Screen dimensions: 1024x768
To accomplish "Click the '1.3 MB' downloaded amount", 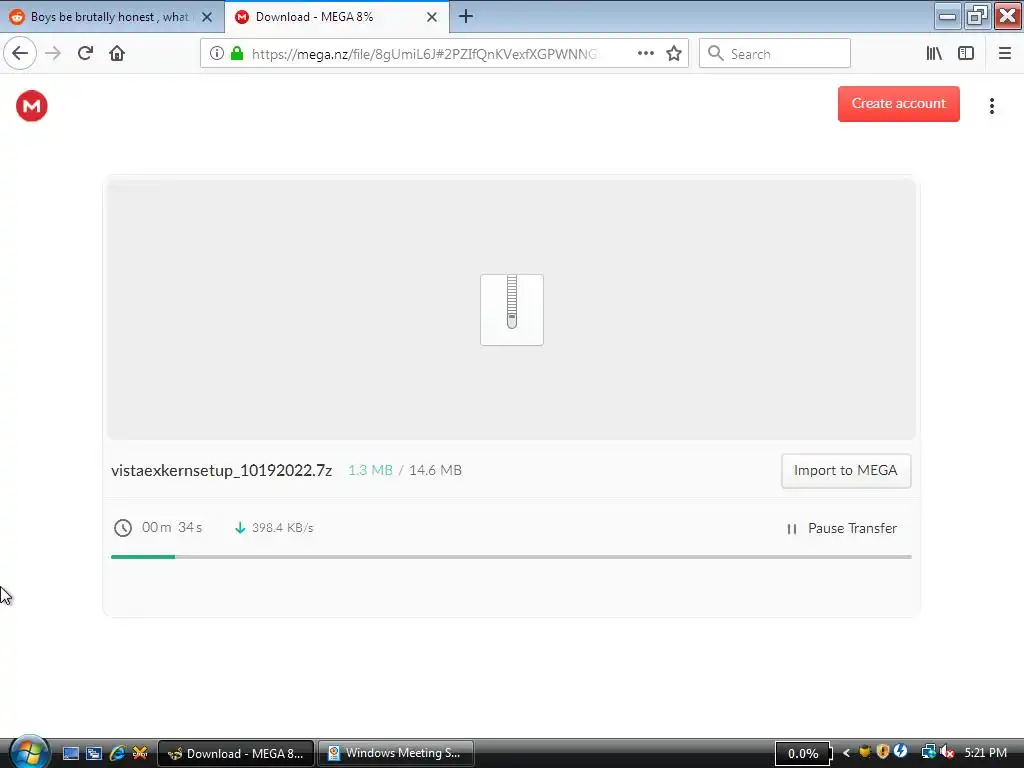I will (x=370, y=470).
